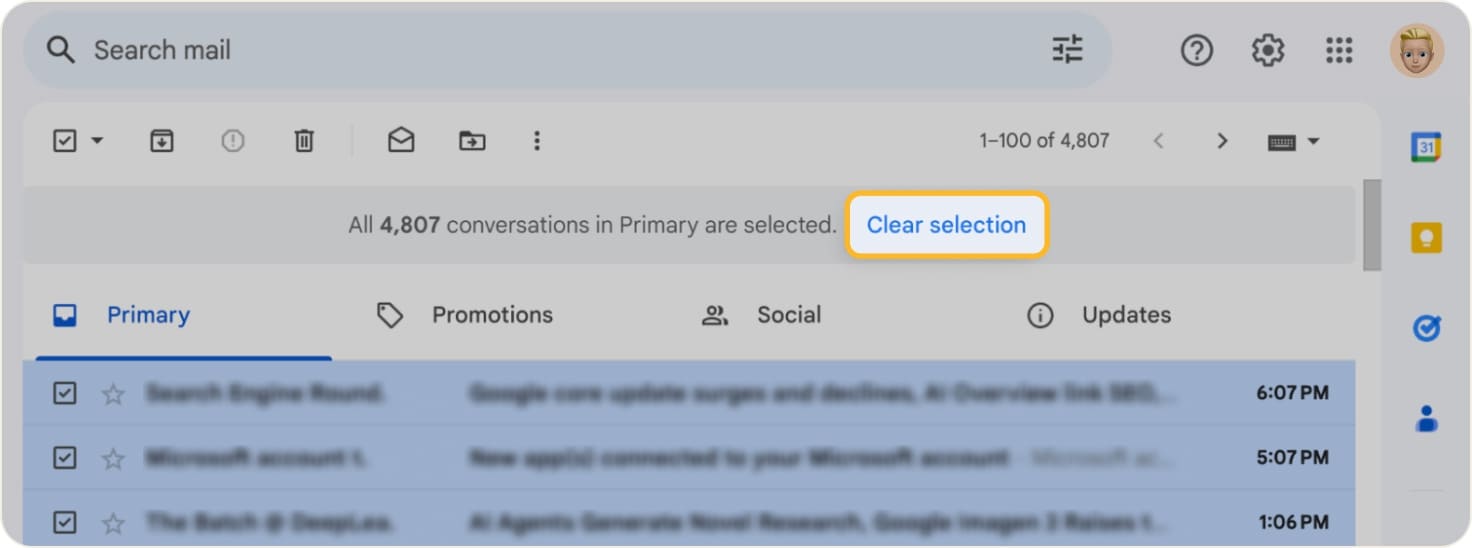Viewport: 1472px width, 548px height.
Task: Open the Move to folder icon
Action: [x=472, y=141]
